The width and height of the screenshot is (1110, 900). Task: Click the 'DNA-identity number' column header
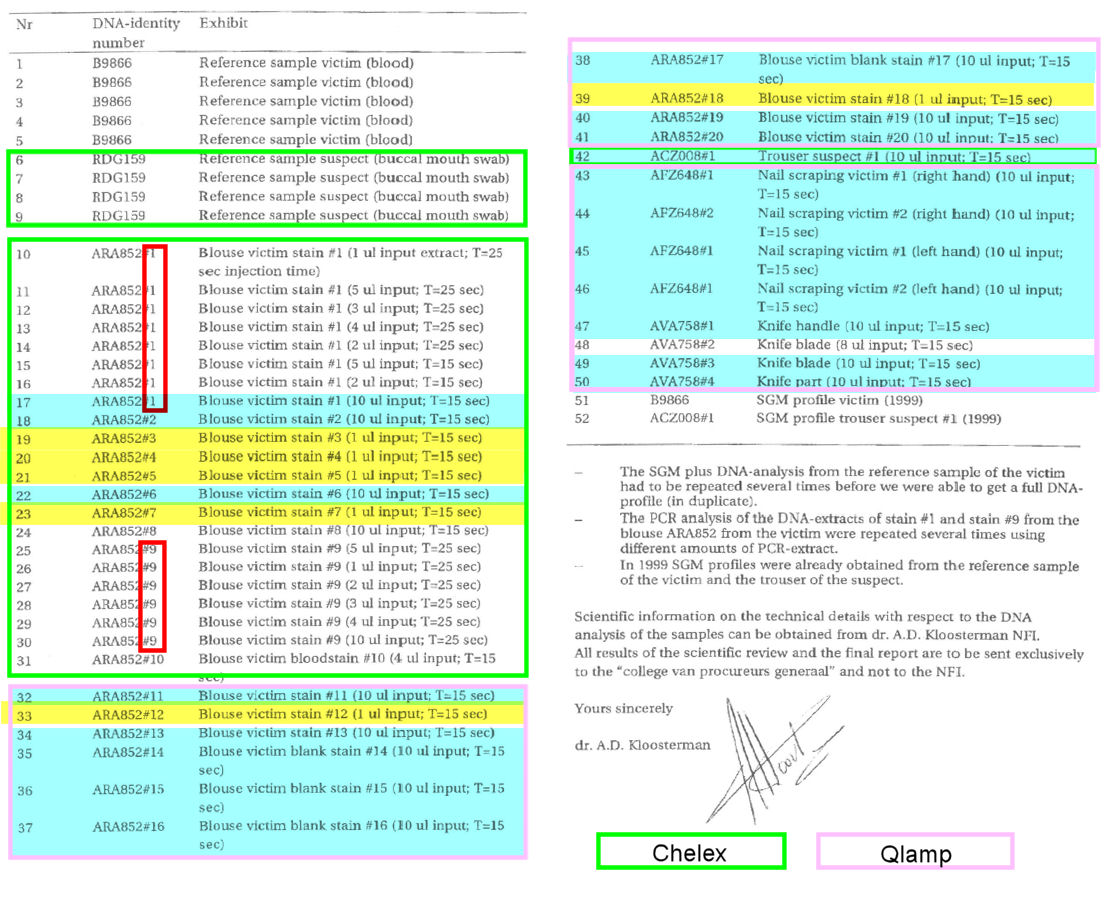click(136, 33)
